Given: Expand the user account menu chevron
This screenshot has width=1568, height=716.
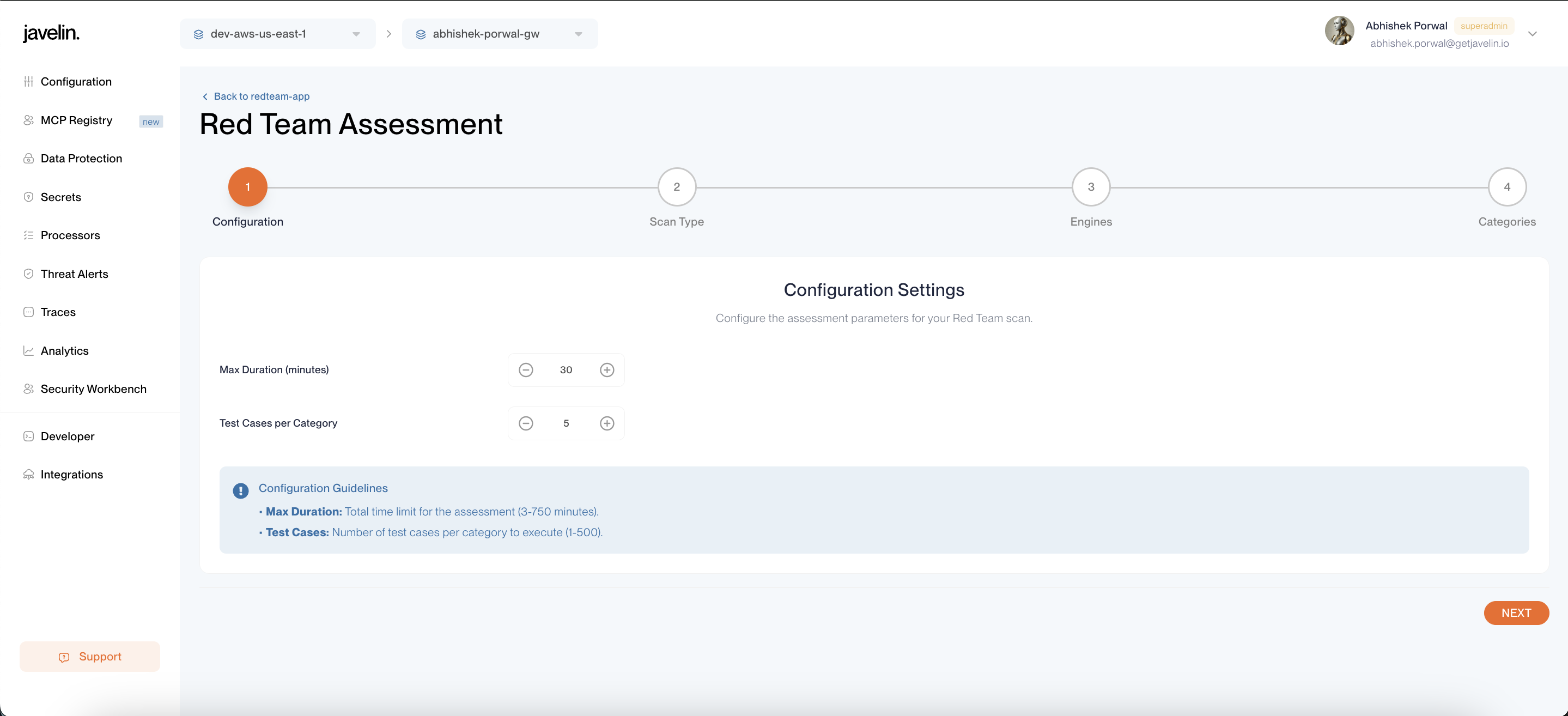Looking at the screenshot, I should click(1532, 34).
